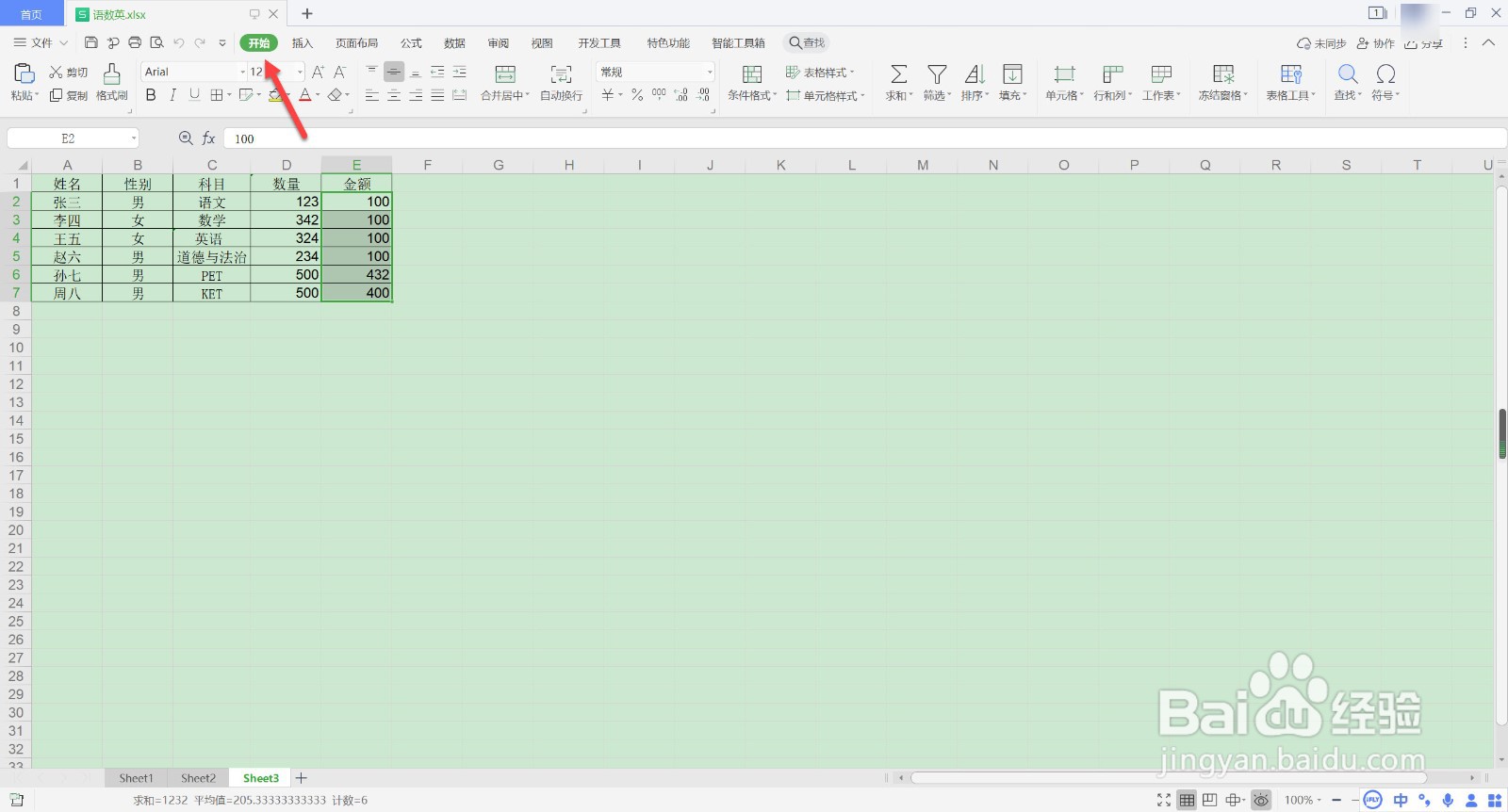Open the Cell Style (单元格样式) dropdown
The height and width of the screenshot is (812, 1508).
pyautogui.click(x=826, y=95)
